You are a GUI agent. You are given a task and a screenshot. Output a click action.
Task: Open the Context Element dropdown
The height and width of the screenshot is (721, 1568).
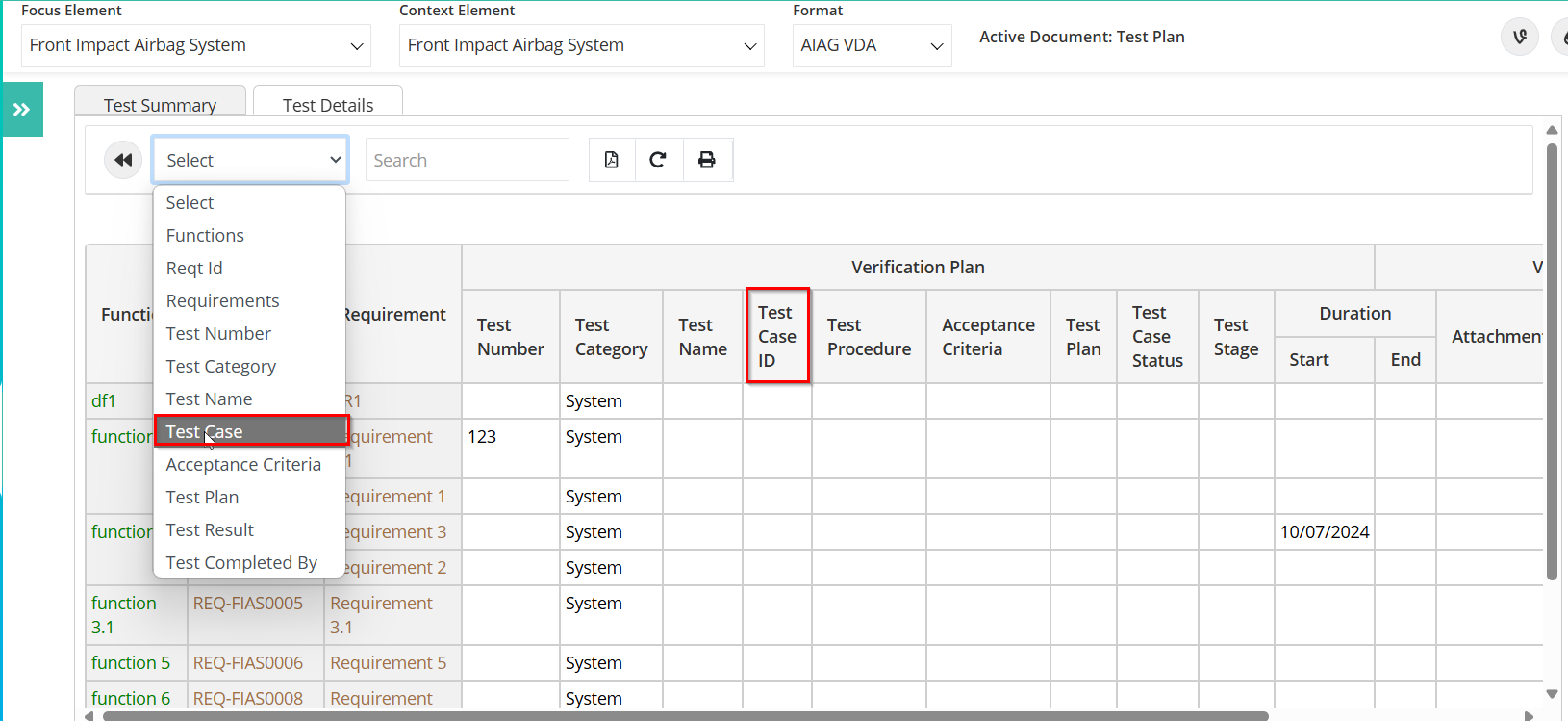582,45
